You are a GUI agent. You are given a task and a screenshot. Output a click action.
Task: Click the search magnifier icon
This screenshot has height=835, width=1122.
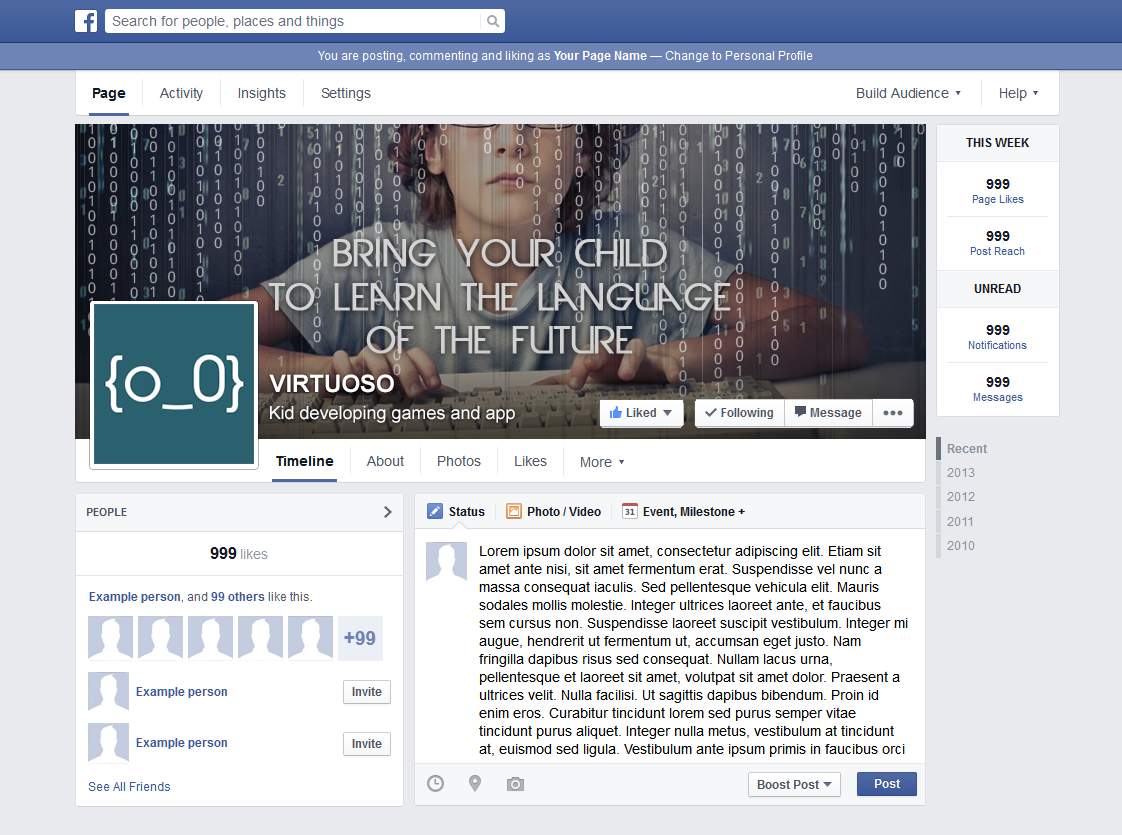493,21
